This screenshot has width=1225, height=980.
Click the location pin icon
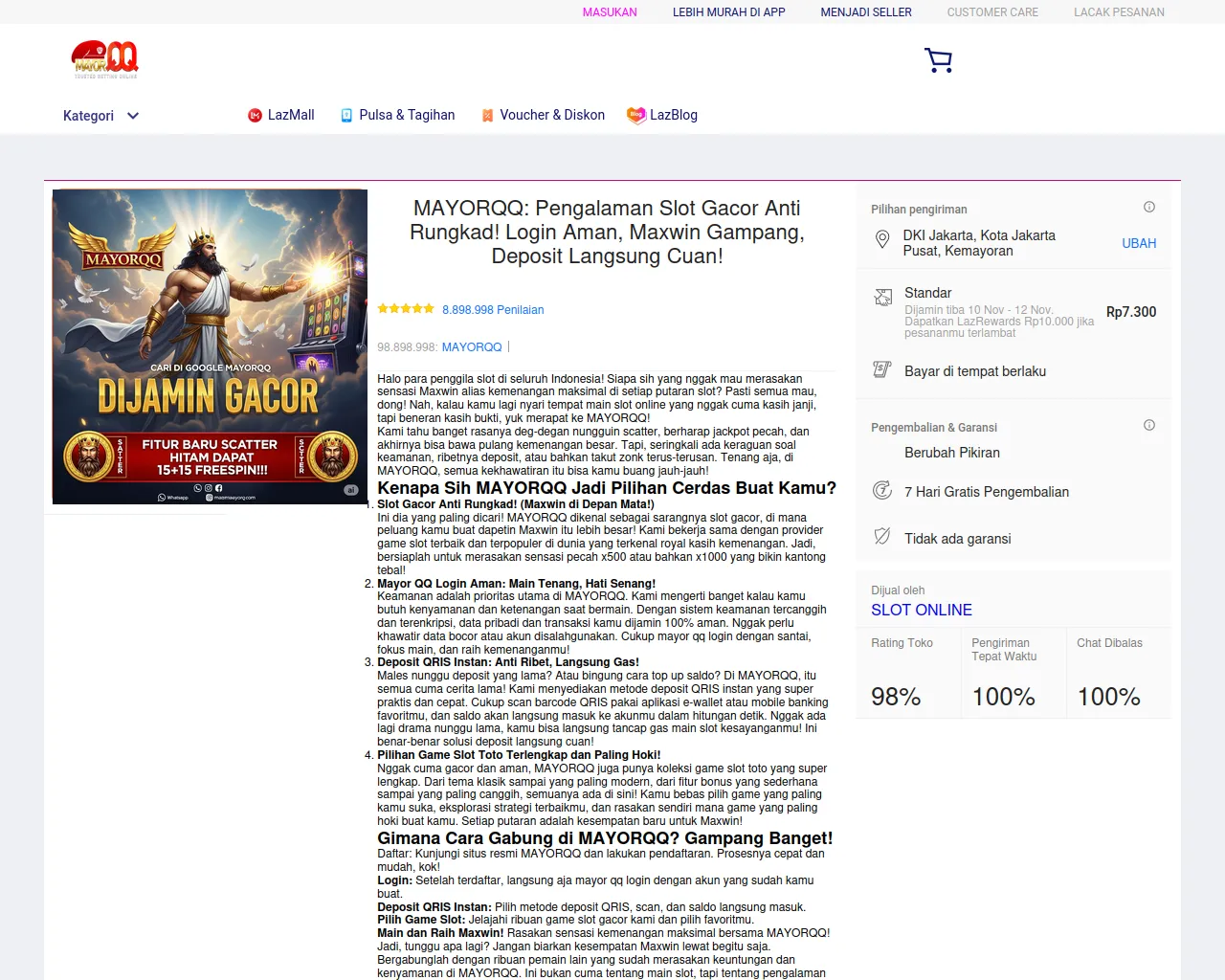click(x=882, y=239)
